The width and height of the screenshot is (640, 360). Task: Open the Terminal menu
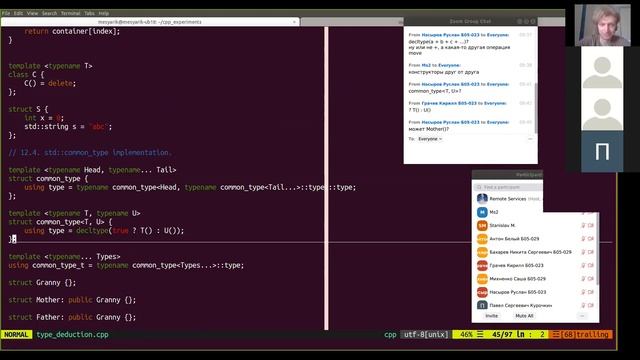coord(71,13)
